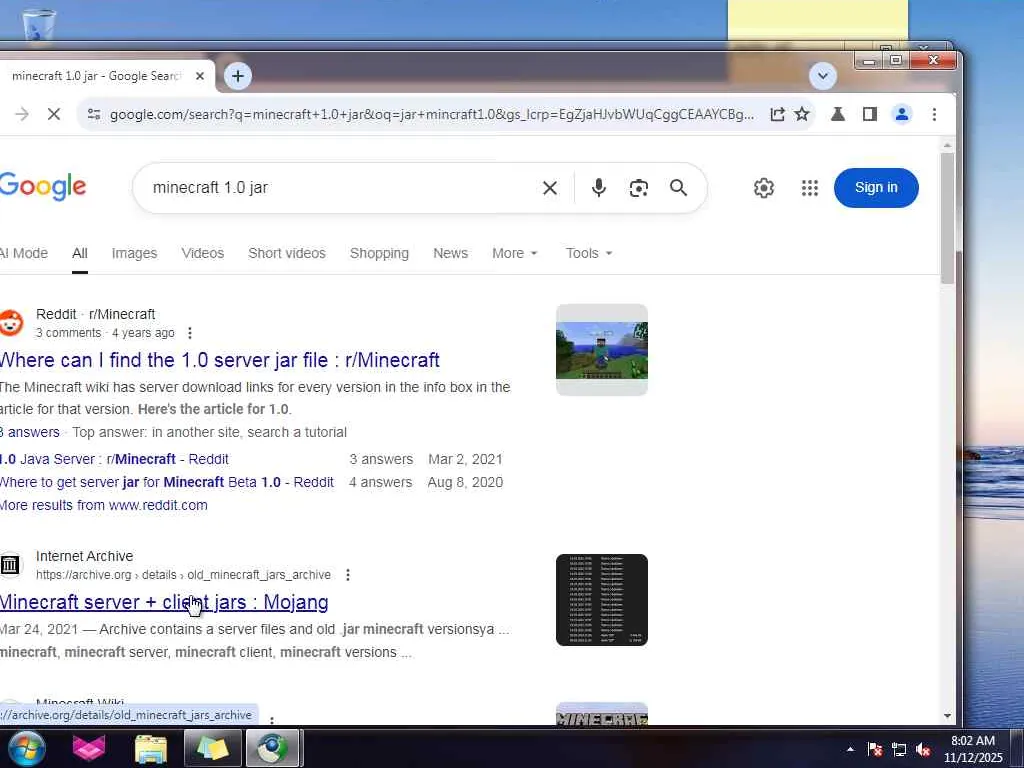The height and width of the screenshot is (768, 1024).
Task: Show hidden system tray icons
Action: click(x=850, y=749)
